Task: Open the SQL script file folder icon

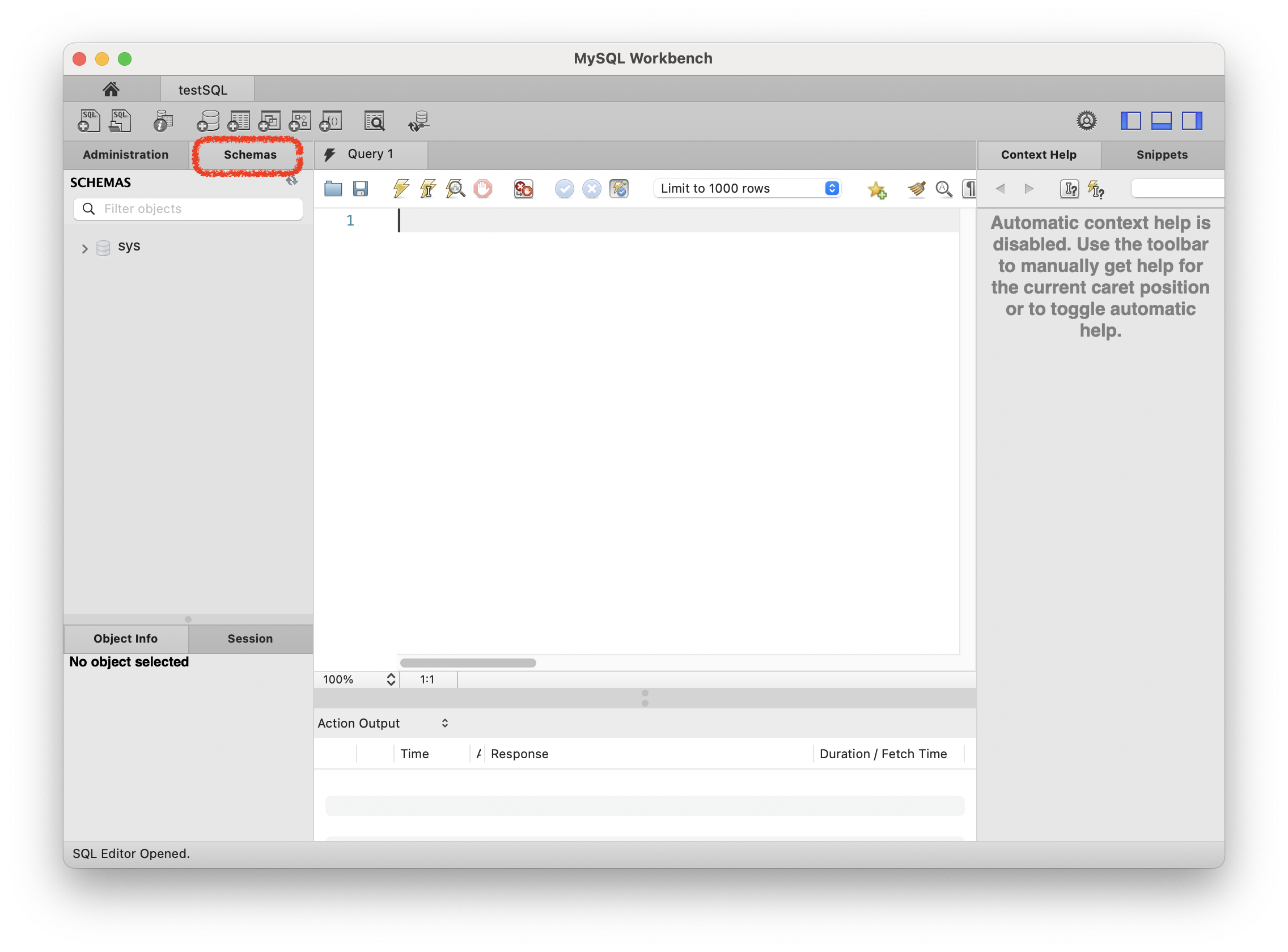Action: click(333, 189)
